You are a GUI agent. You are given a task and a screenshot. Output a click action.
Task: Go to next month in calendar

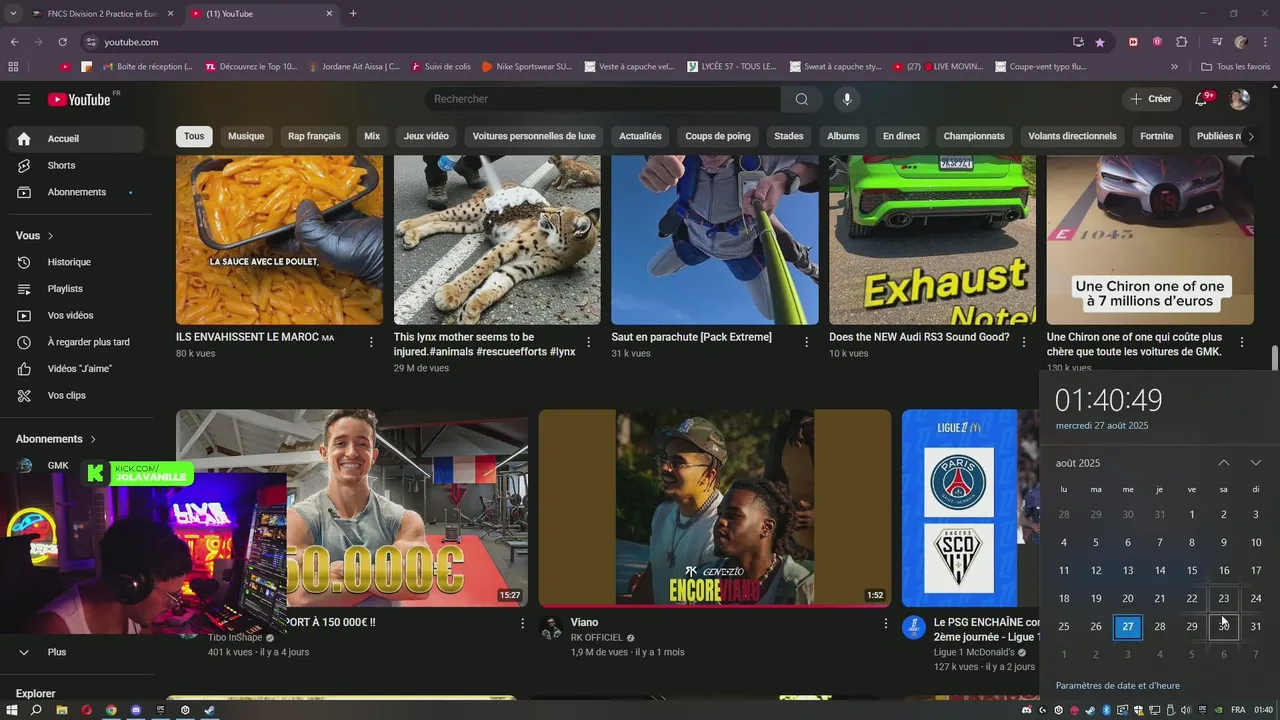click(1256, 463)
